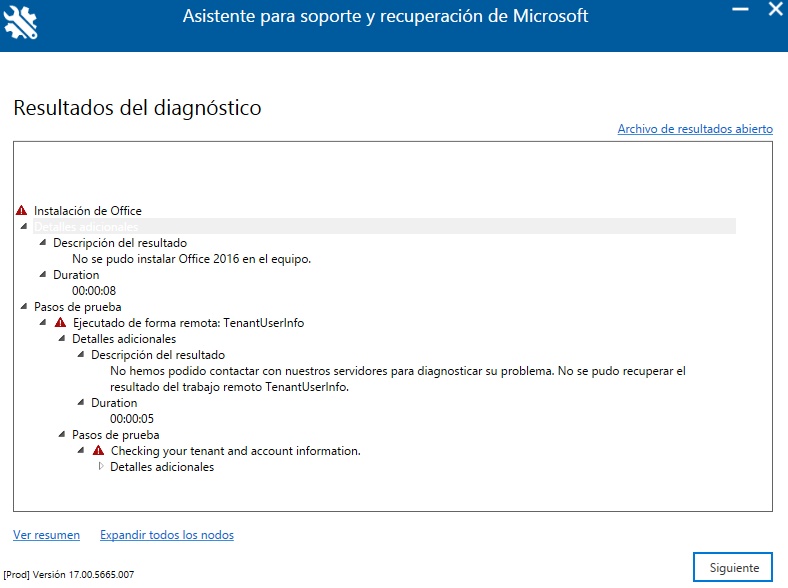Collapse the Ejecutado de forma remota: TenantUserInfo node

(x=43, y=323)
